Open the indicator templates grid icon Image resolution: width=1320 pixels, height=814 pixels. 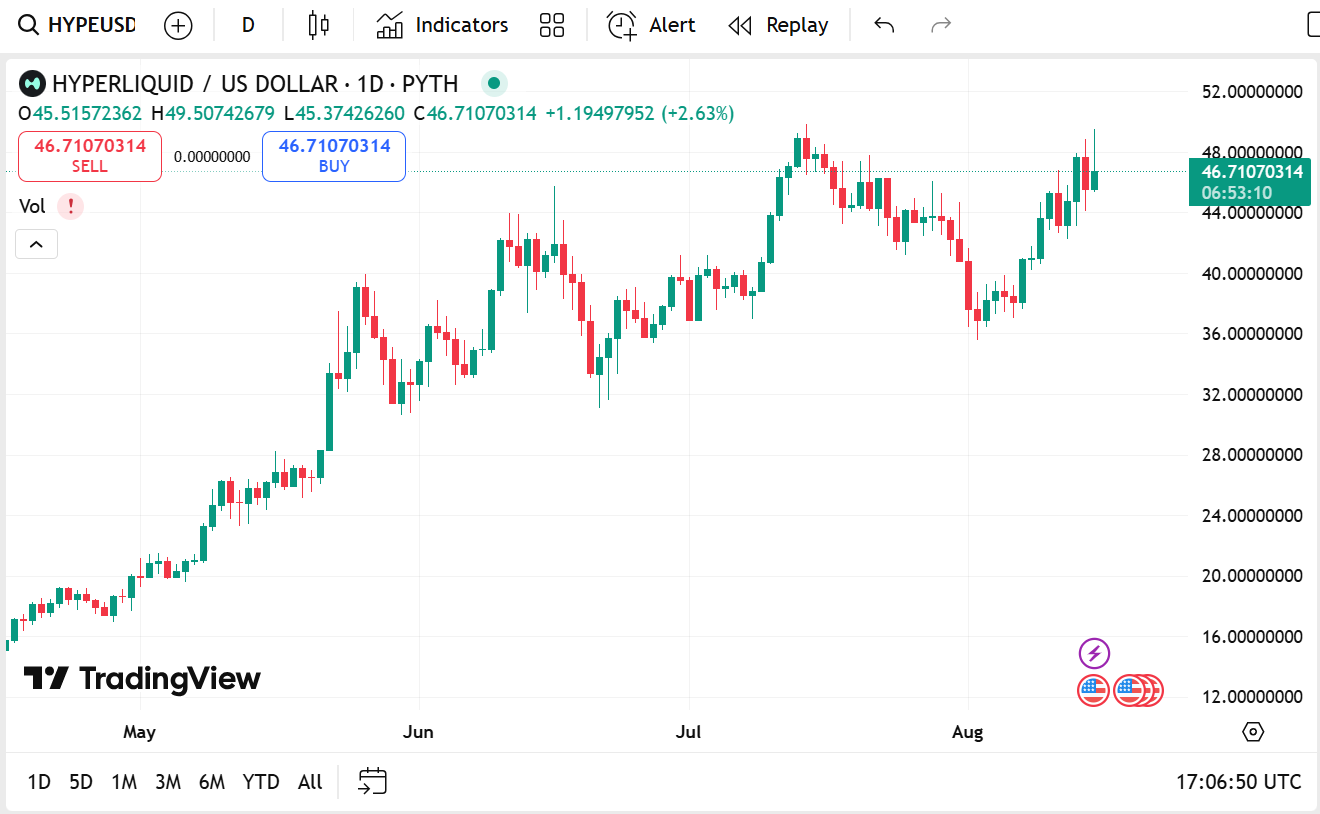551,25
